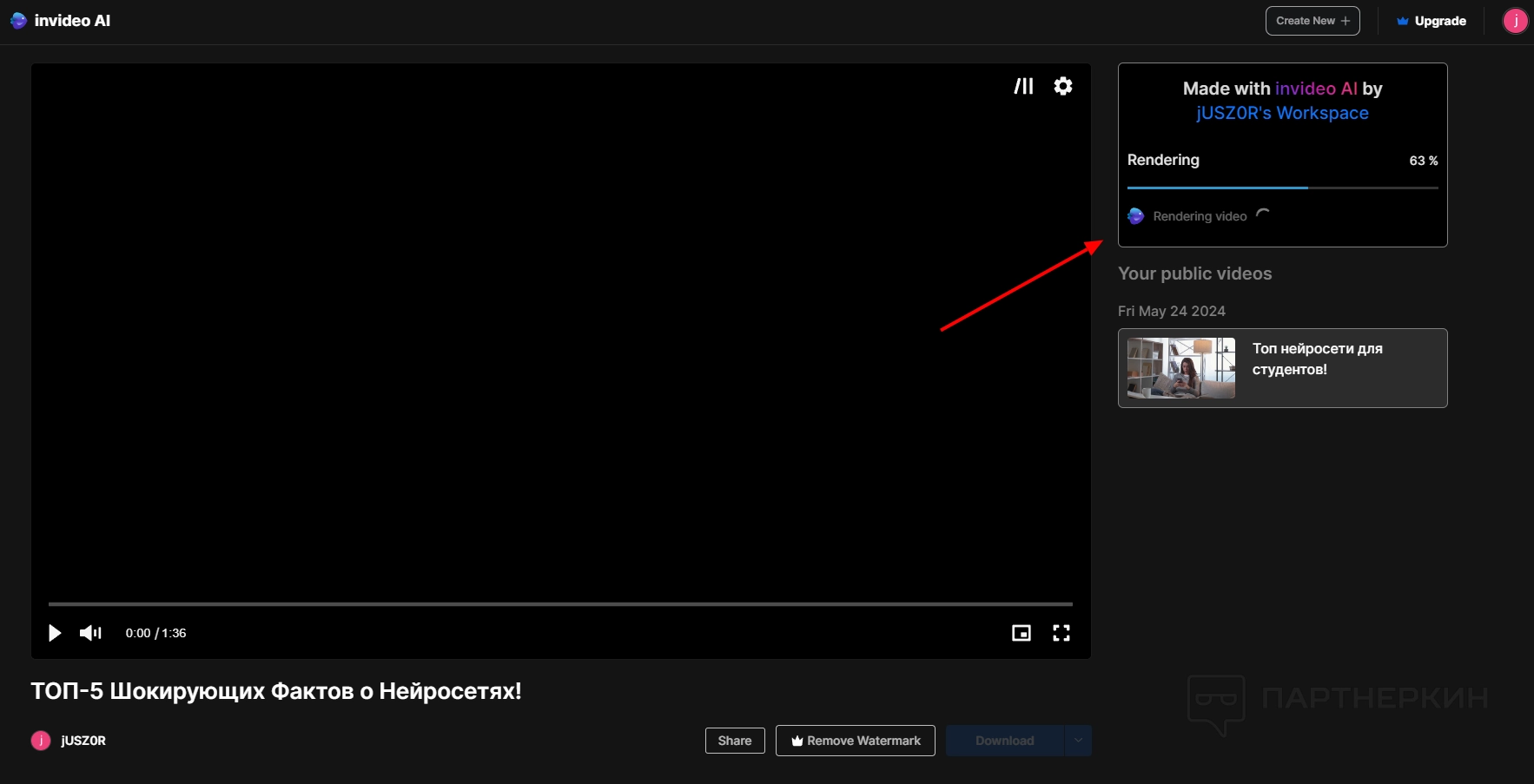Open the Create New menu
This screenshot has width=1534, height=784.
[1312, 21]
